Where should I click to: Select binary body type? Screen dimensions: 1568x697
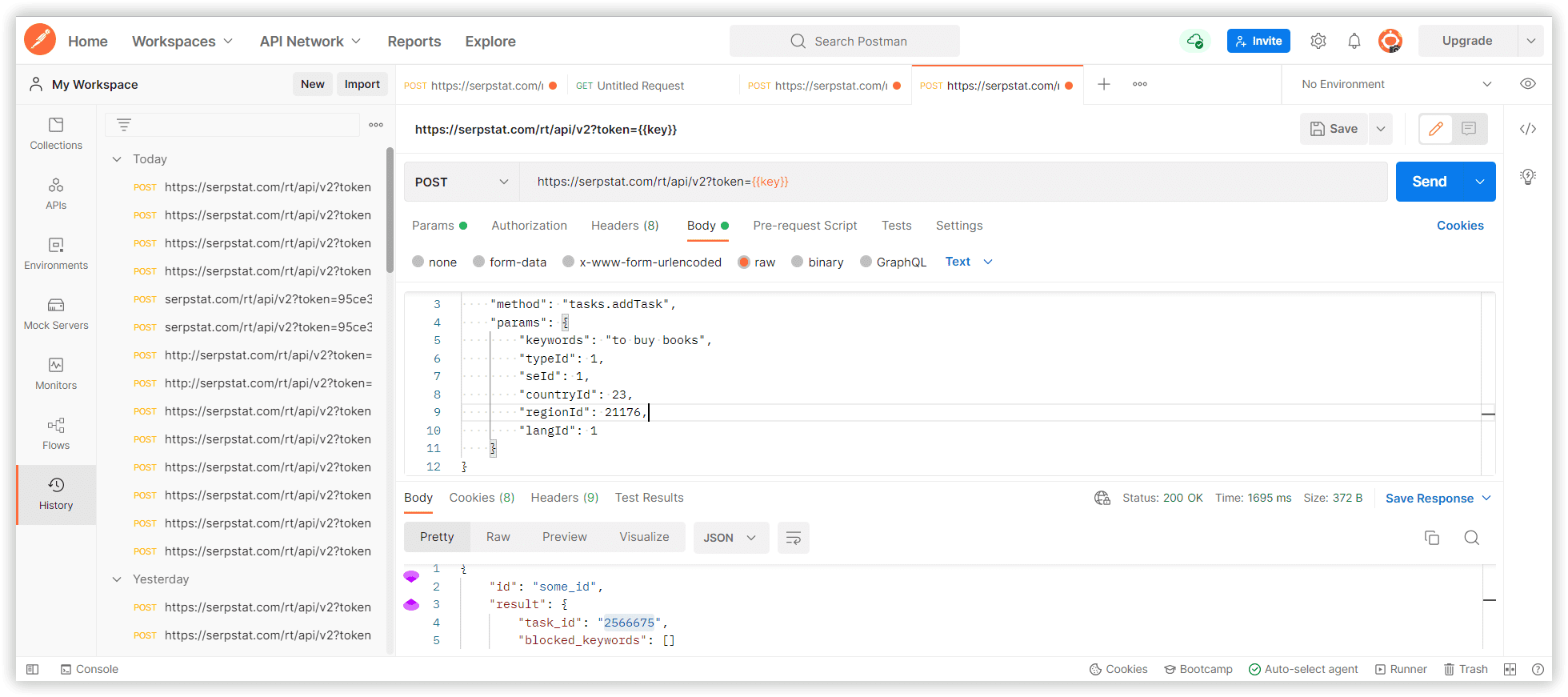pos(798,262)
